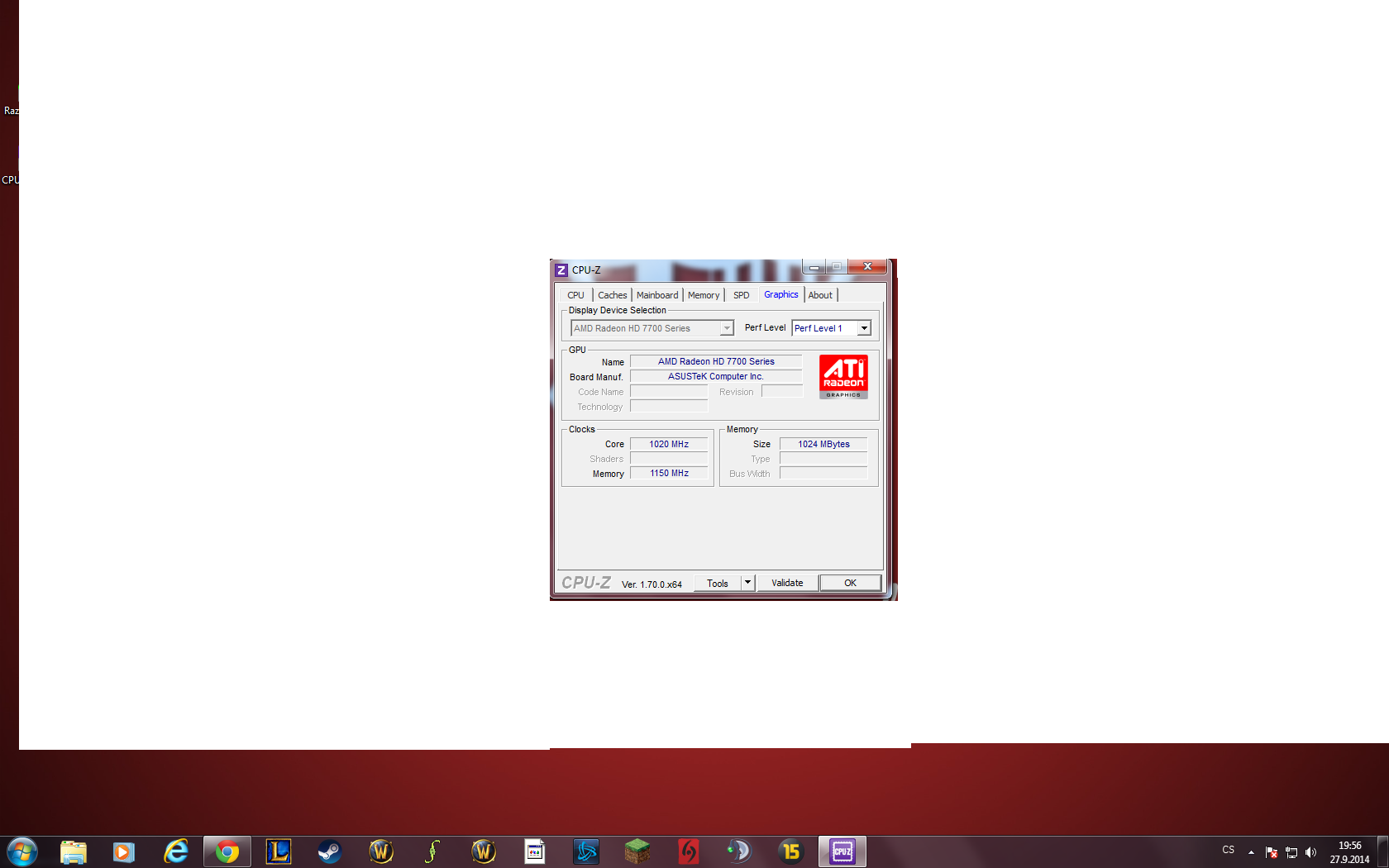This screenshot has width=1389, height=868.
Task: Click the Minecraft grass block icon
Action: [637, 851]
